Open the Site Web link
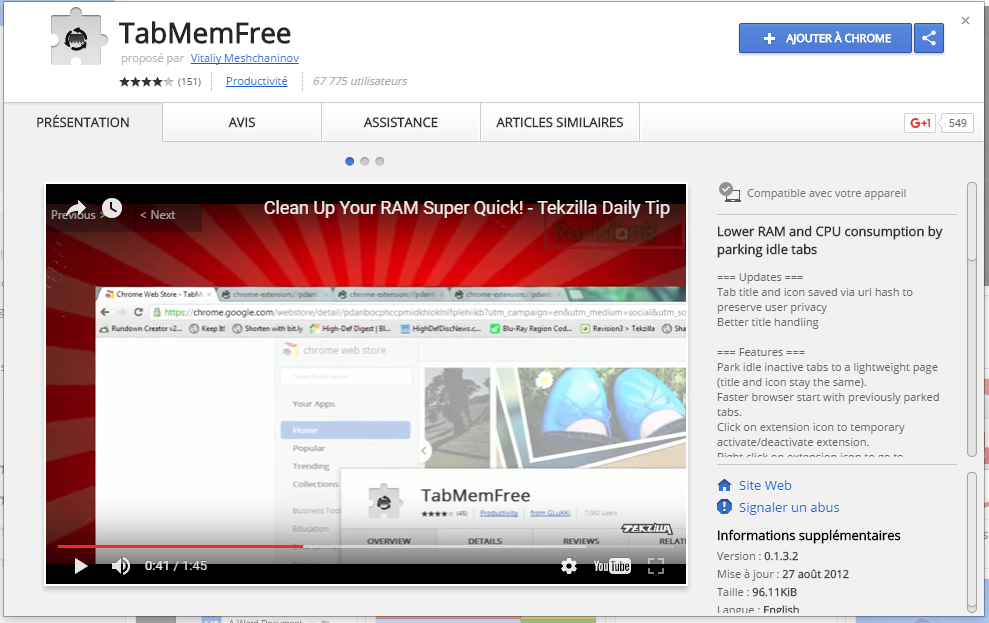Screen dimensions: 989x623 [x=765, y=486]
